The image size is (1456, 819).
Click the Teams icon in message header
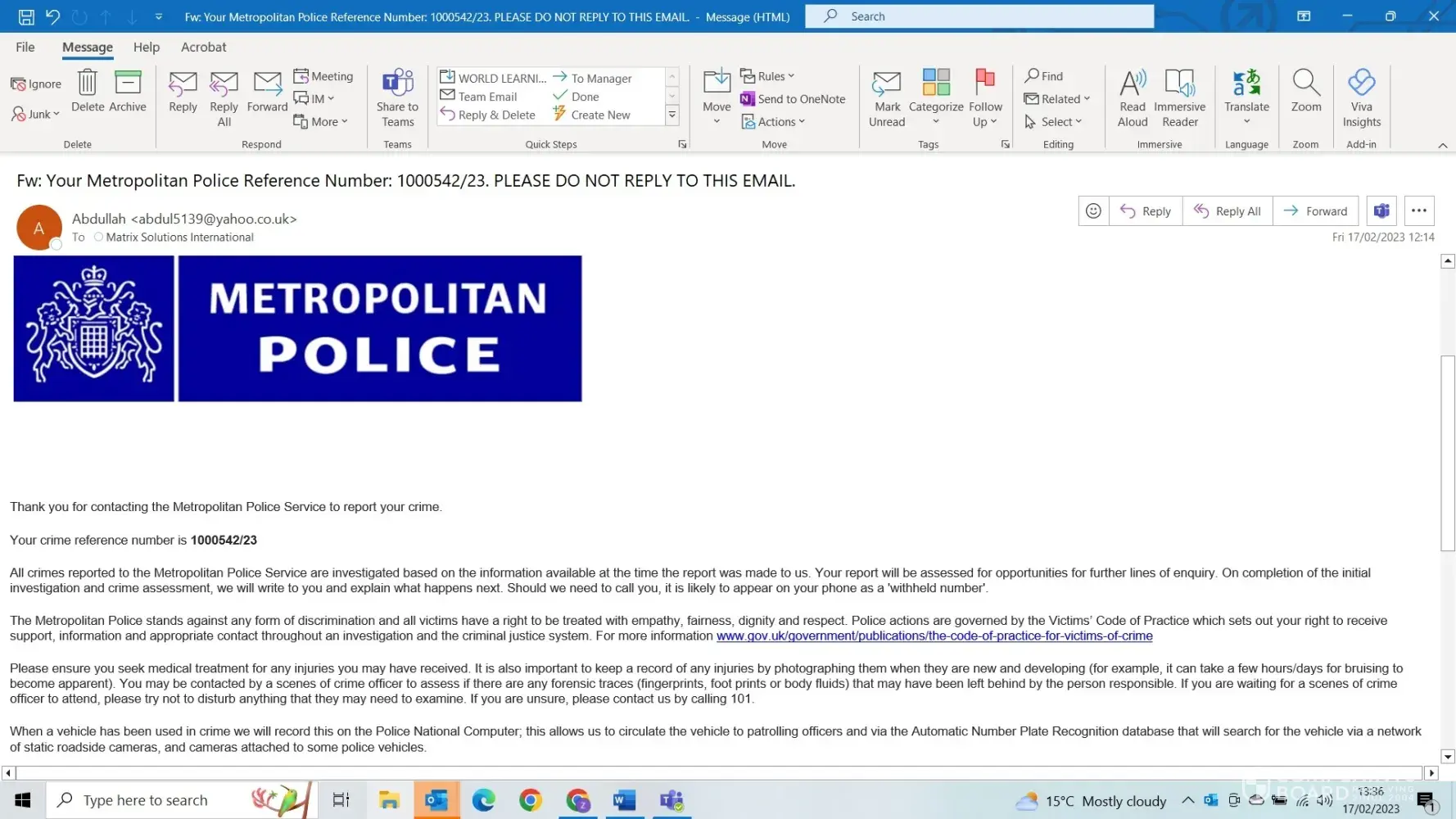coord(1381,211)
